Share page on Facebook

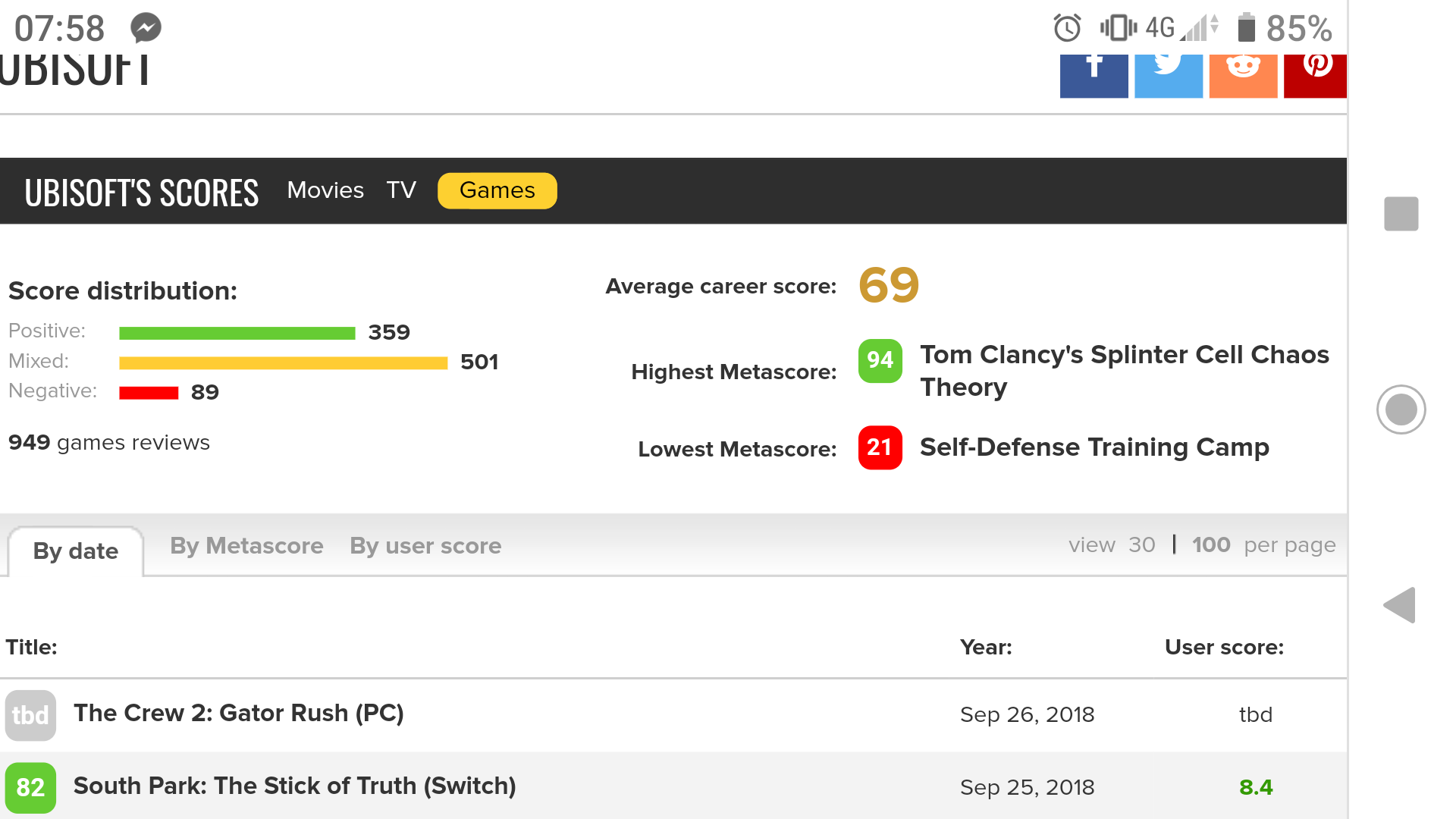click(1094, 76)
